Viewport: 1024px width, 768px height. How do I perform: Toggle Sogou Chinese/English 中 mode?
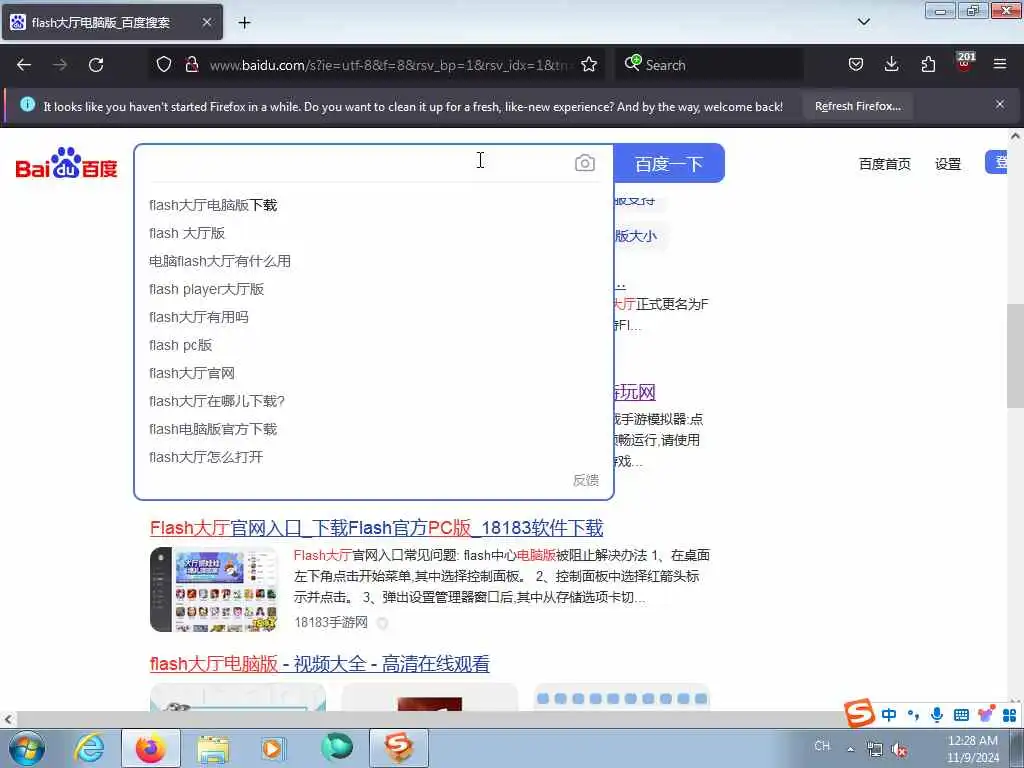(889, 715)
